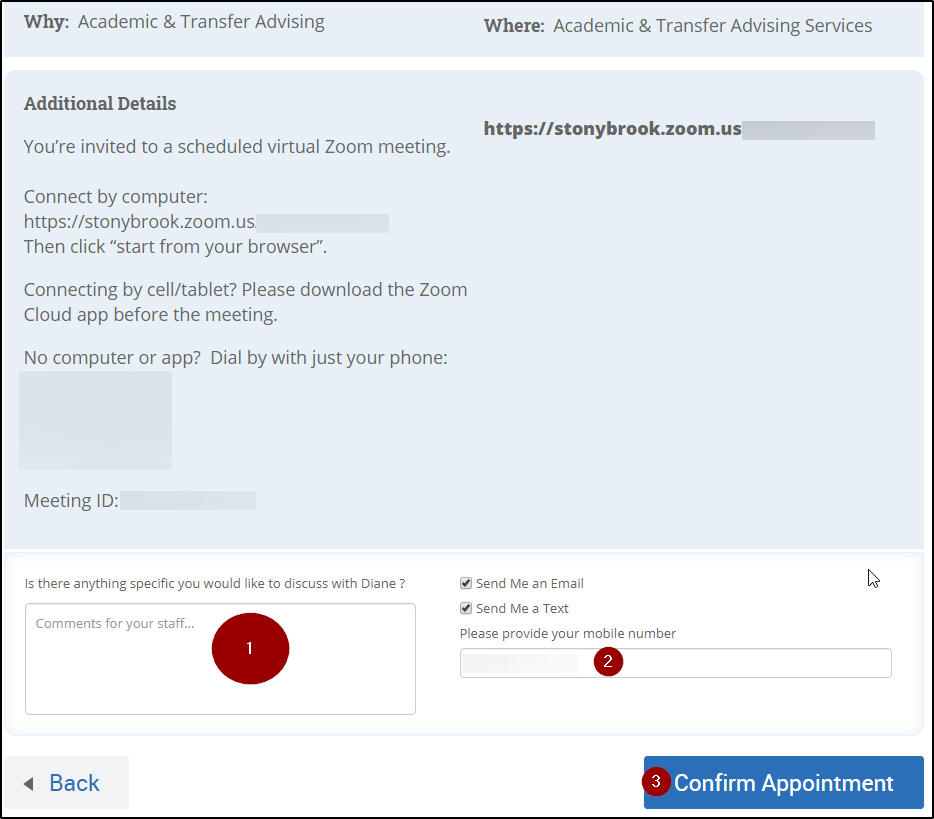Image resolution: width=934 pixels, height=819 pixels.
Task: Click the redacted Meeting ID value
Action: (188, 500)
